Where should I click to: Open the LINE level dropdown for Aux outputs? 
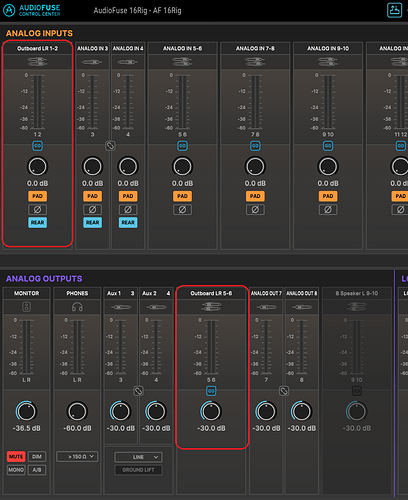pos(138,457)
